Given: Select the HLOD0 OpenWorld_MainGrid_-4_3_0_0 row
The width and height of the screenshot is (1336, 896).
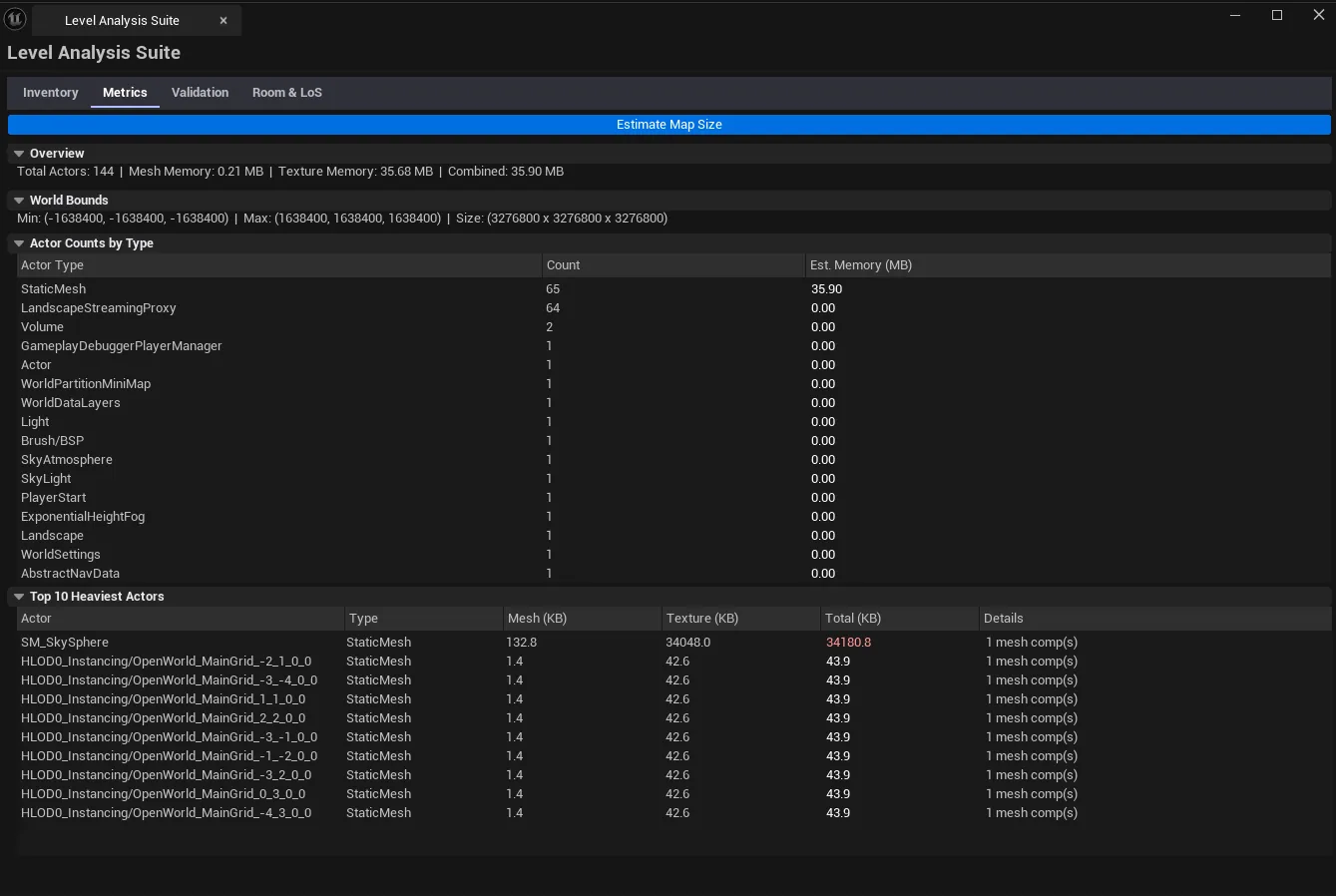Looking at the screenshot, I should (x=673, y=813).
